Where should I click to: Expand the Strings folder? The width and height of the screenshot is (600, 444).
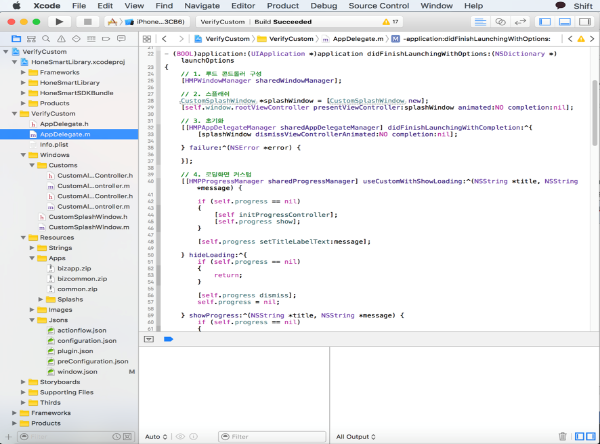click(32, 248)
